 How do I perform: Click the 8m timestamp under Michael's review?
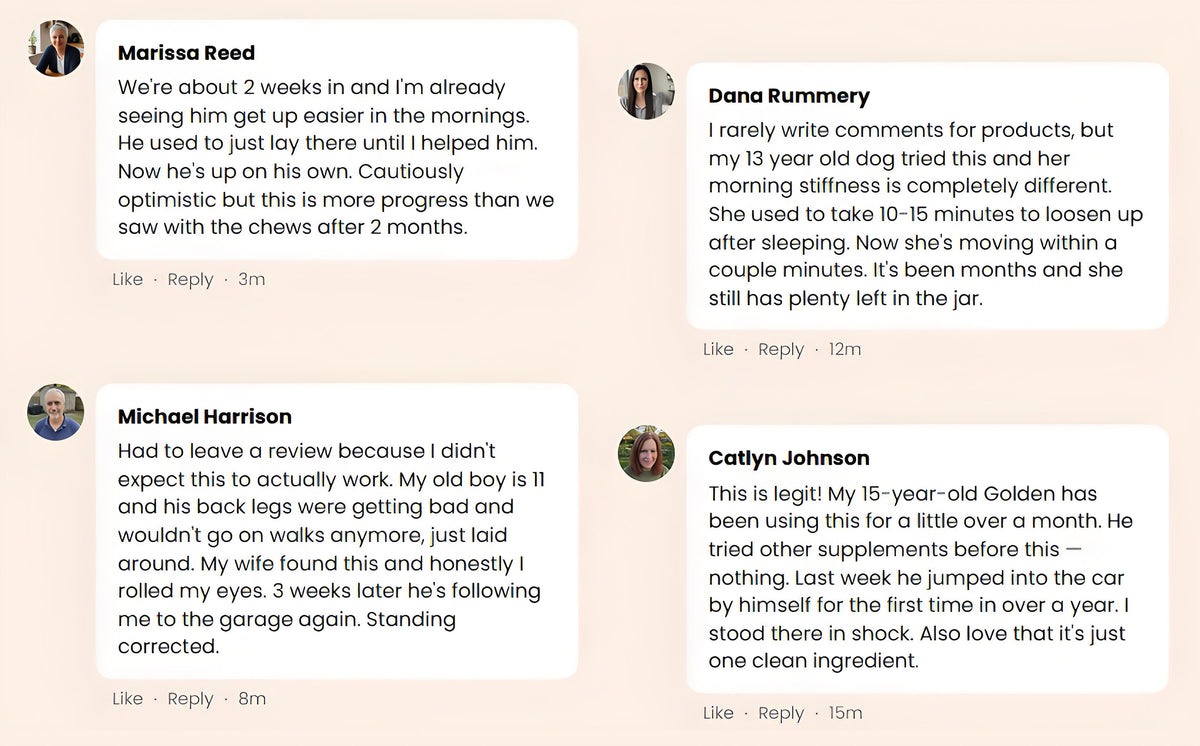tap(252, 698)
